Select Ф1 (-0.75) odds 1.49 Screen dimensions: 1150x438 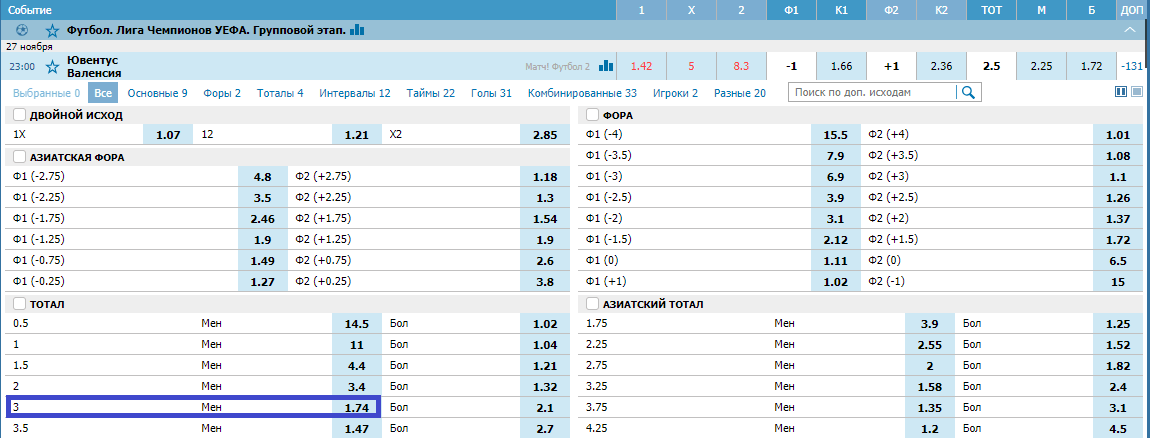pos(263,260)
